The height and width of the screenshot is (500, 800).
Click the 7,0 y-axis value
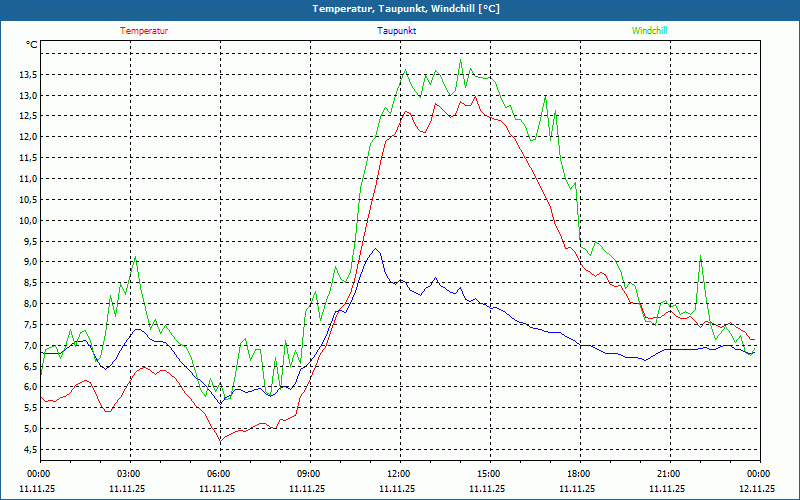point(30,345)
